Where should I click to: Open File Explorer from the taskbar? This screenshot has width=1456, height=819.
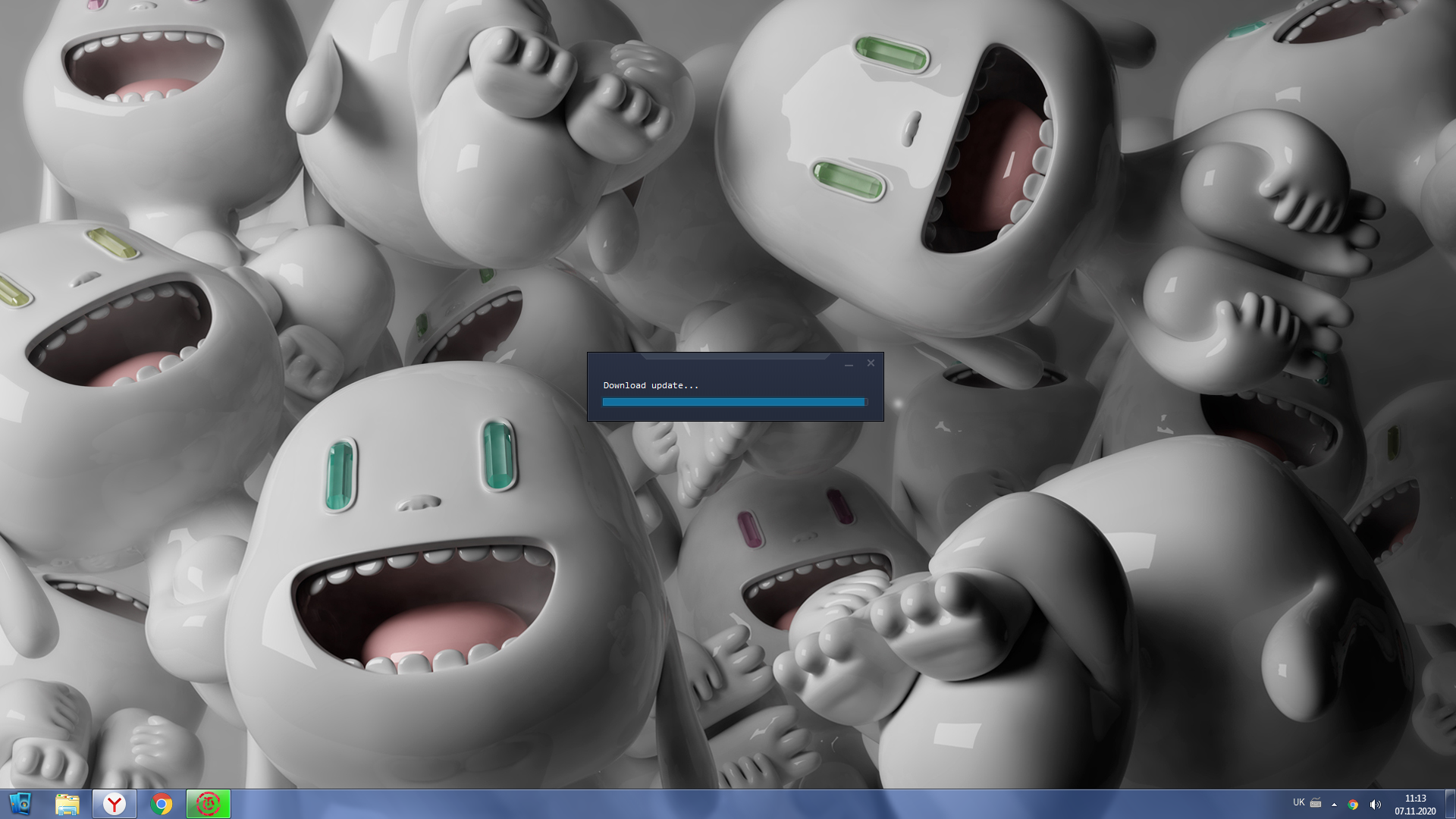tap(67, 804)
